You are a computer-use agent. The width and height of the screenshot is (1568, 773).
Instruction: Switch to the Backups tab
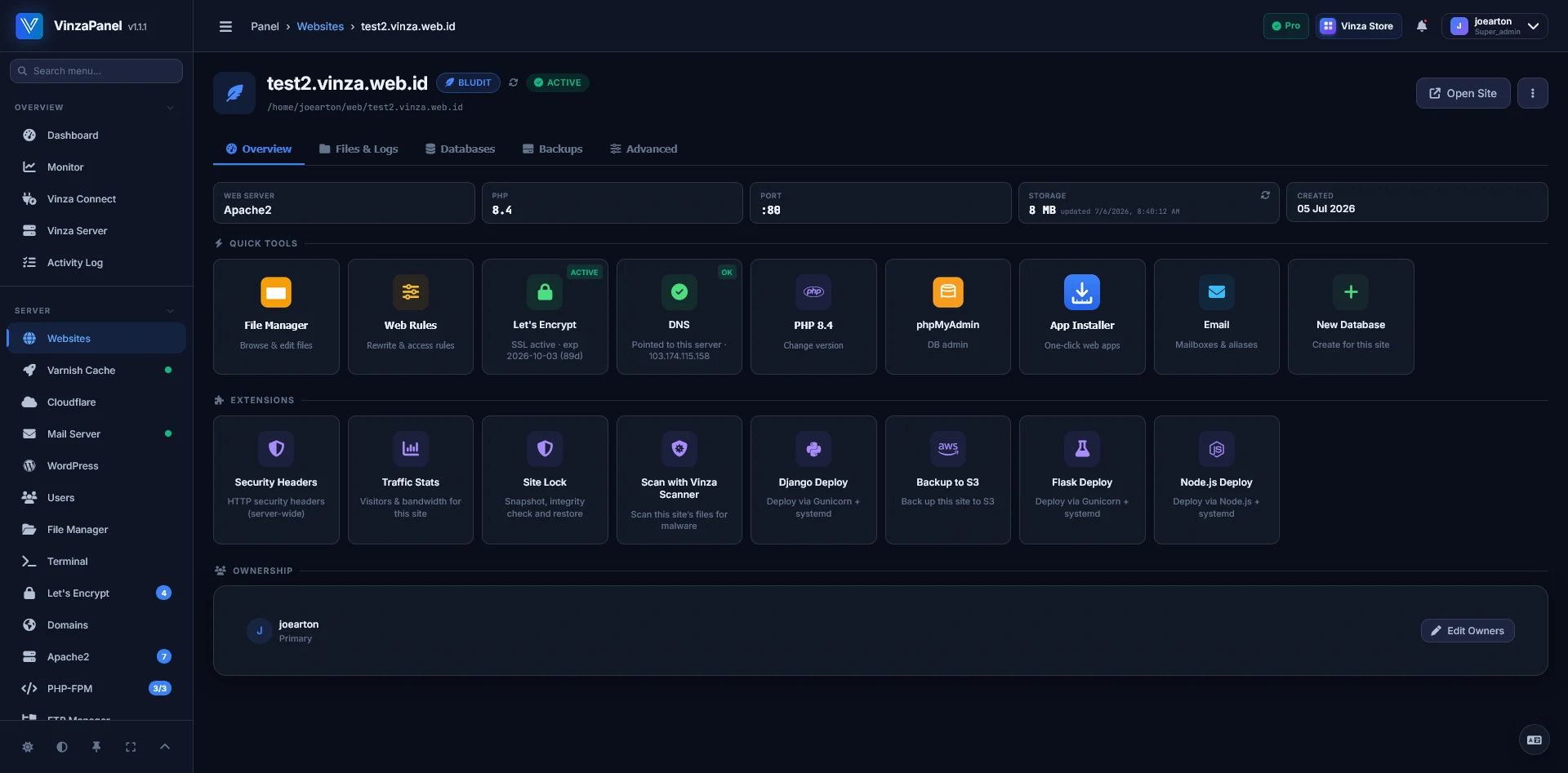[x=552, y=149]
